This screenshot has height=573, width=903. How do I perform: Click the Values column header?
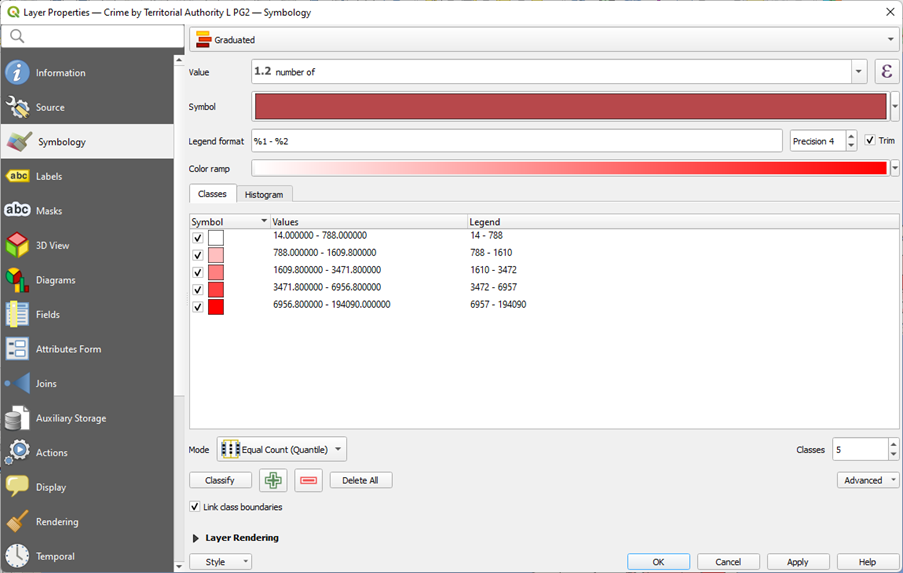pyautogui.click(x=369, y=222)
